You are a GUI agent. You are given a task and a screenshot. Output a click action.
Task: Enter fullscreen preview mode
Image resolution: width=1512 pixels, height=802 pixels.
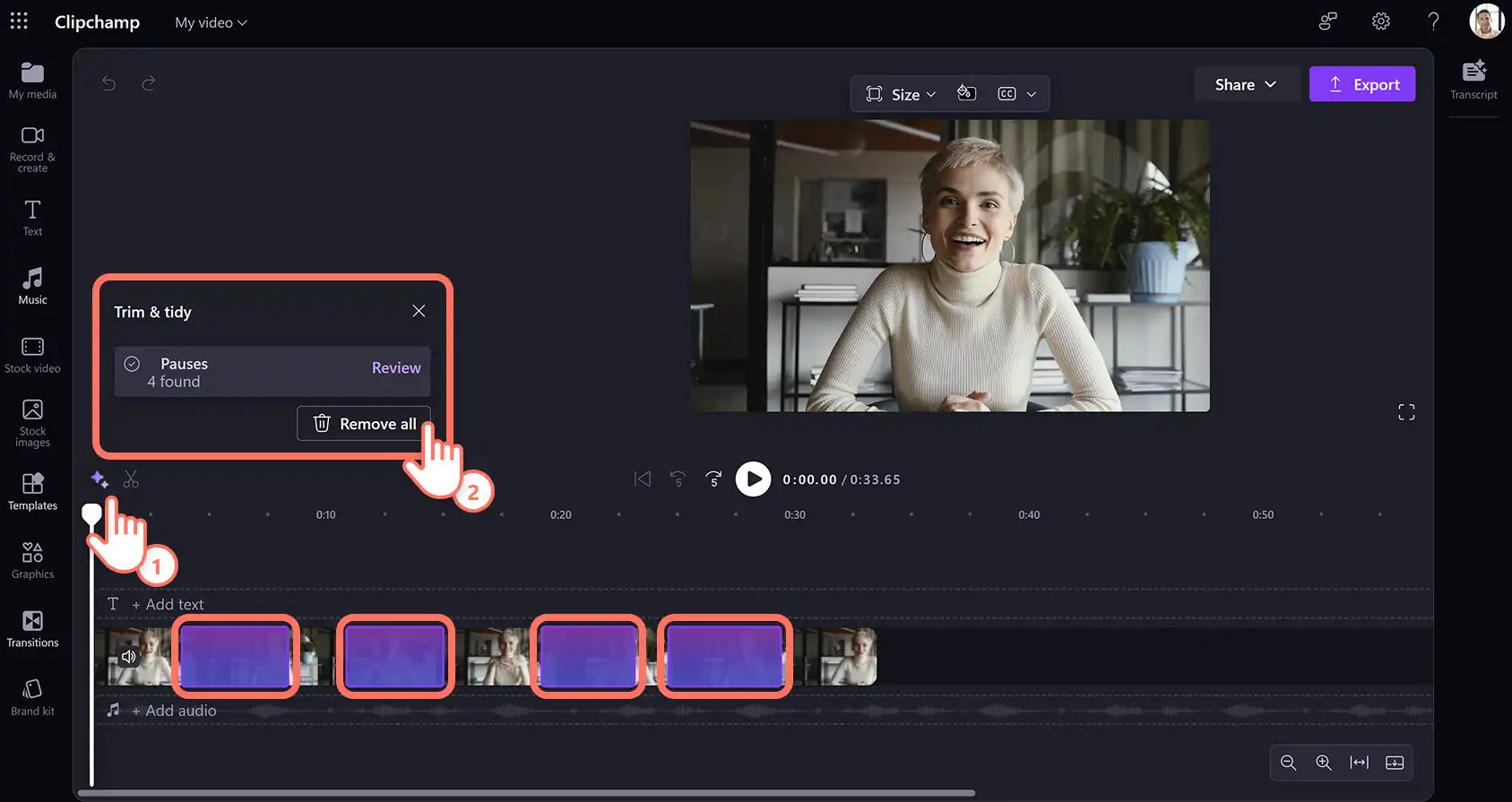point(1406,412)
